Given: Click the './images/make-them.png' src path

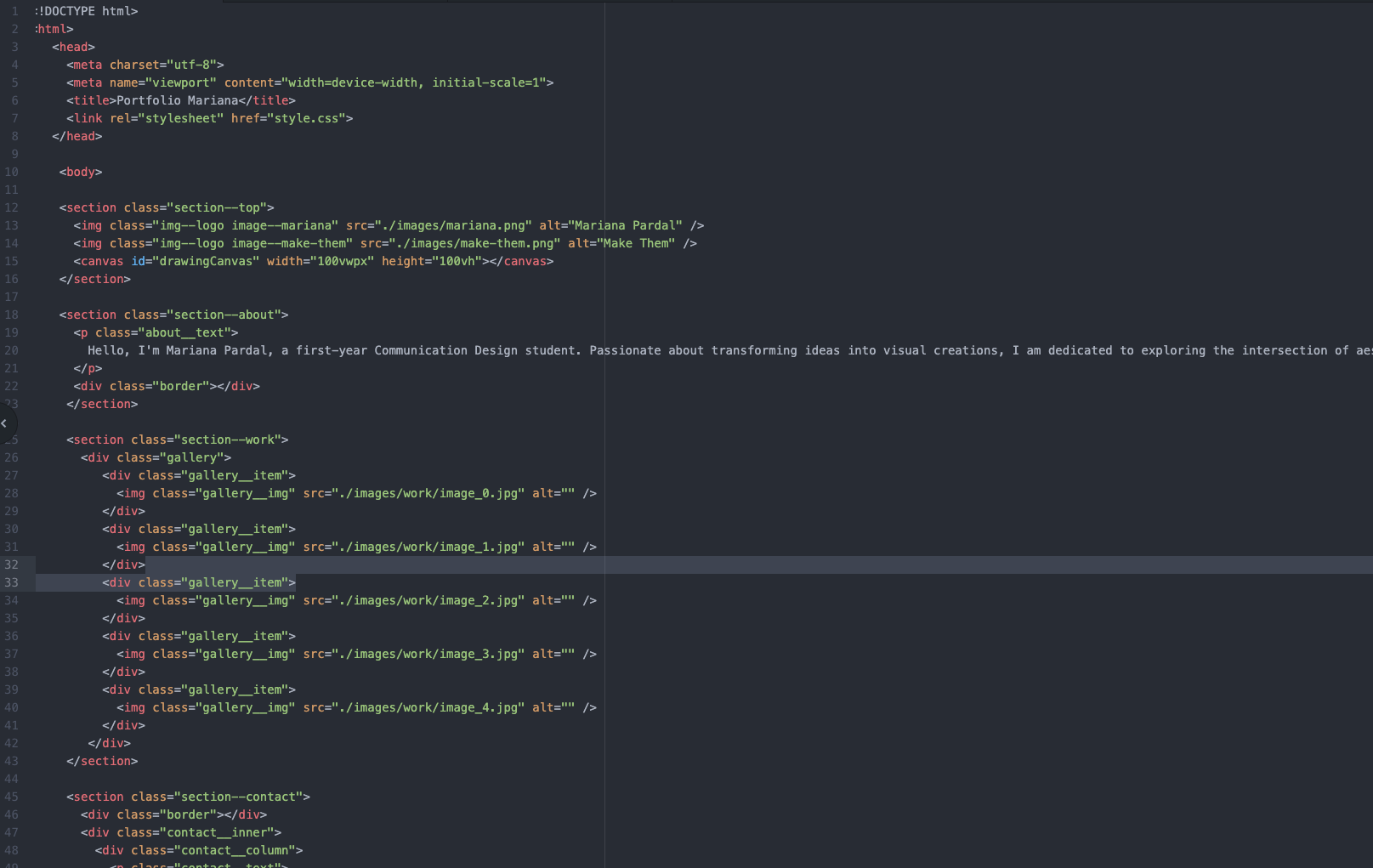Looking at the screenshot, I should tap(475, 243).
